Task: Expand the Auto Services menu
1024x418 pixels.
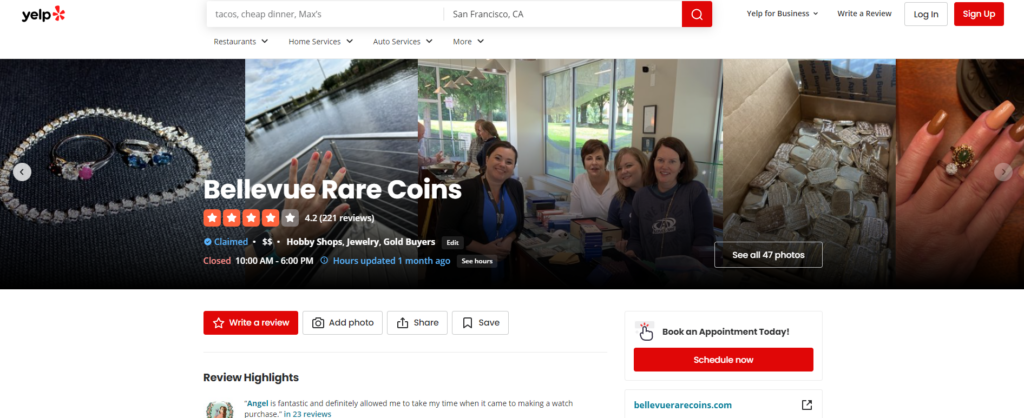Action: coord(402,41)
